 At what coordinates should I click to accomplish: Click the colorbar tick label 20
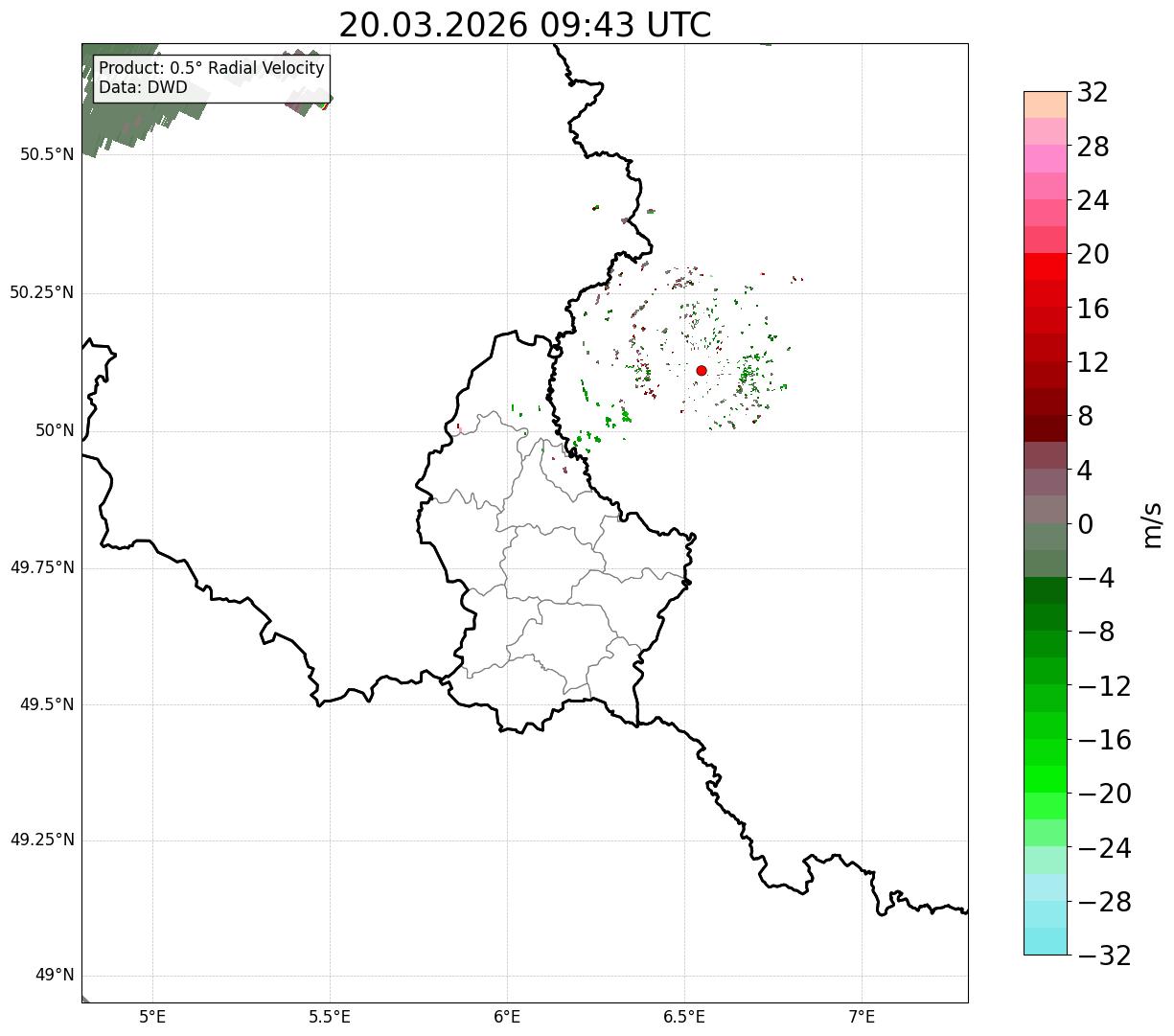coord(1093,255)
